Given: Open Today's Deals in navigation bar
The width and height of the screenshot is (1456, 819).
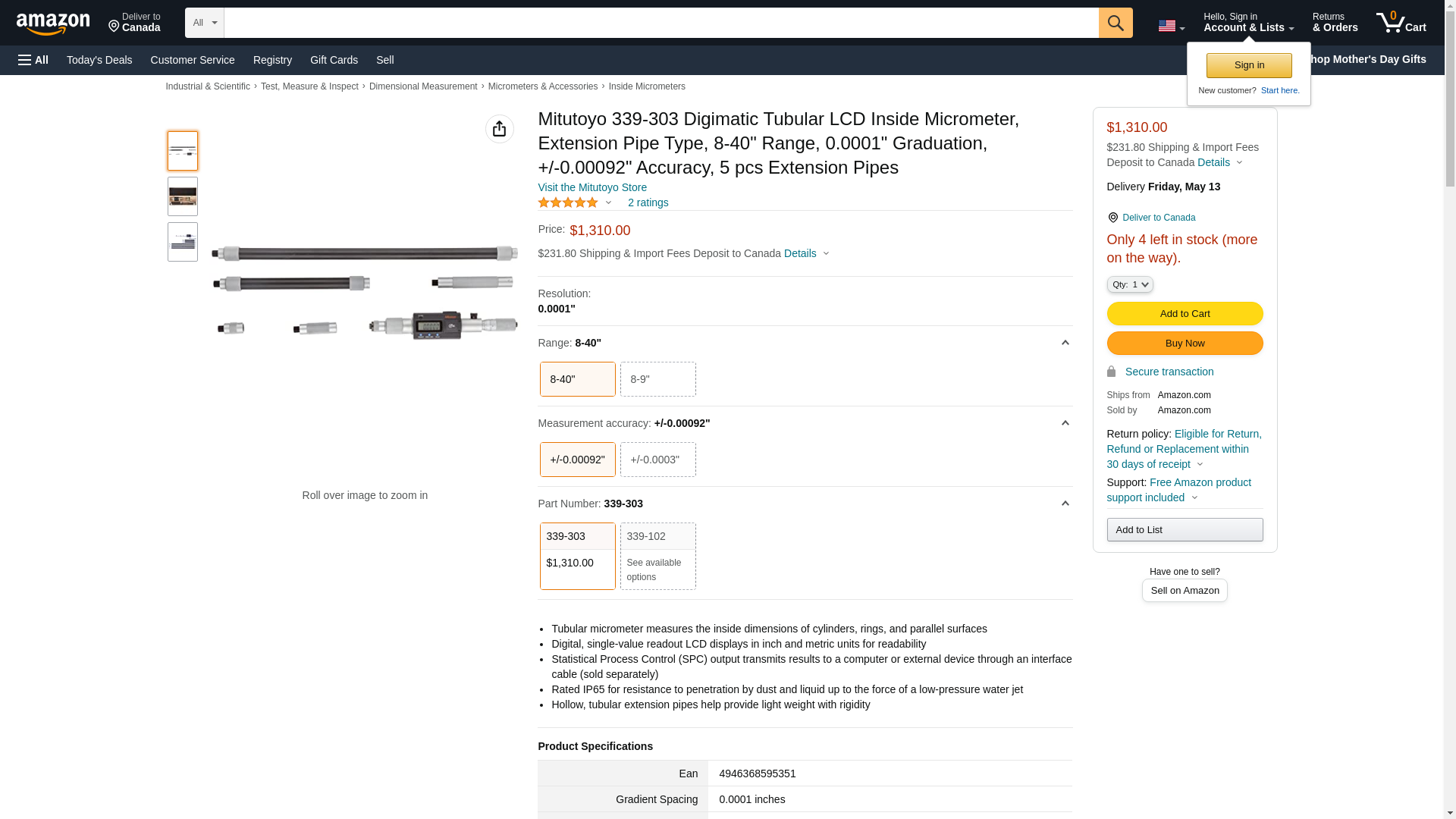Looking at the screenshot, I should (99, 60).
